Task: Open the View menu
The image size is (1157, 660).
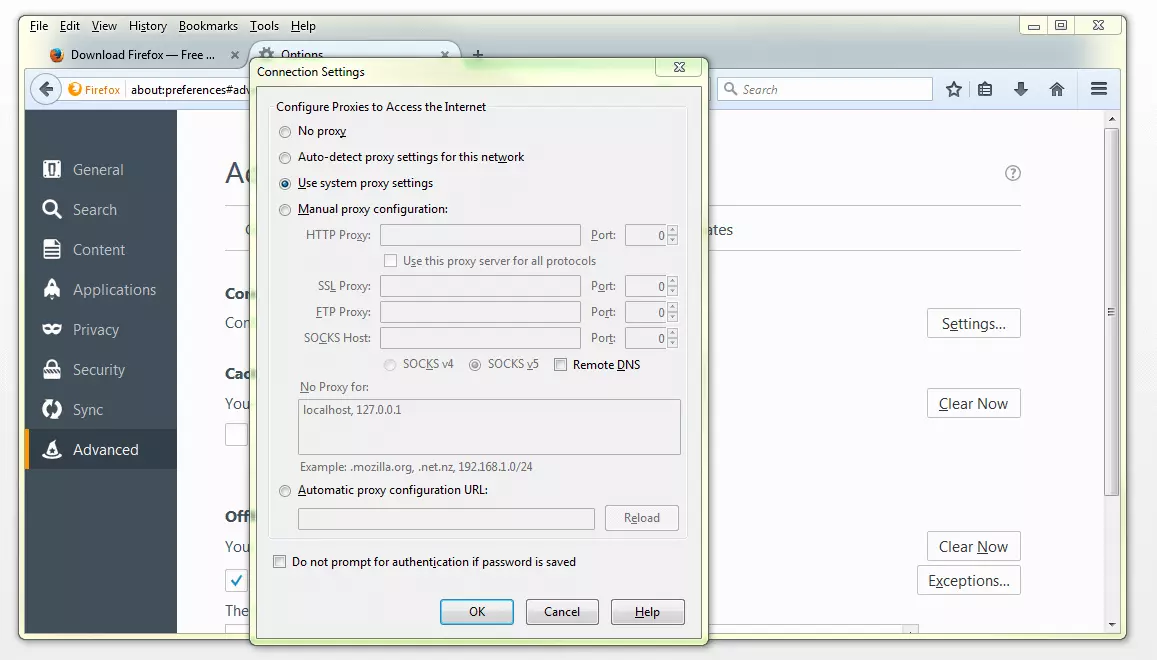Action: (104, 26)
